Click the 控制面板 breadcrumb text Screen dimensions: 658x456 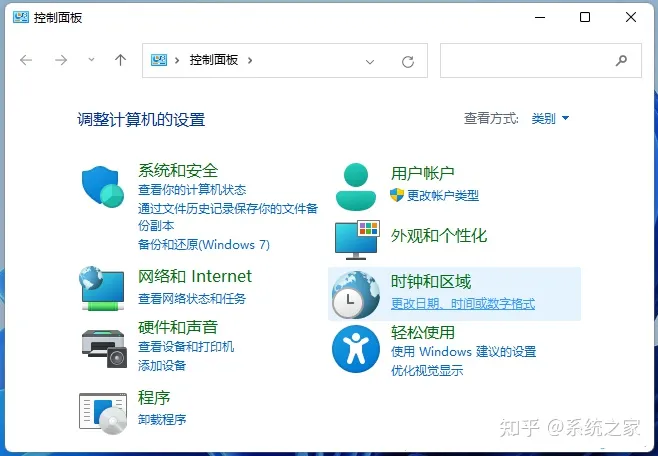[214, 60]
